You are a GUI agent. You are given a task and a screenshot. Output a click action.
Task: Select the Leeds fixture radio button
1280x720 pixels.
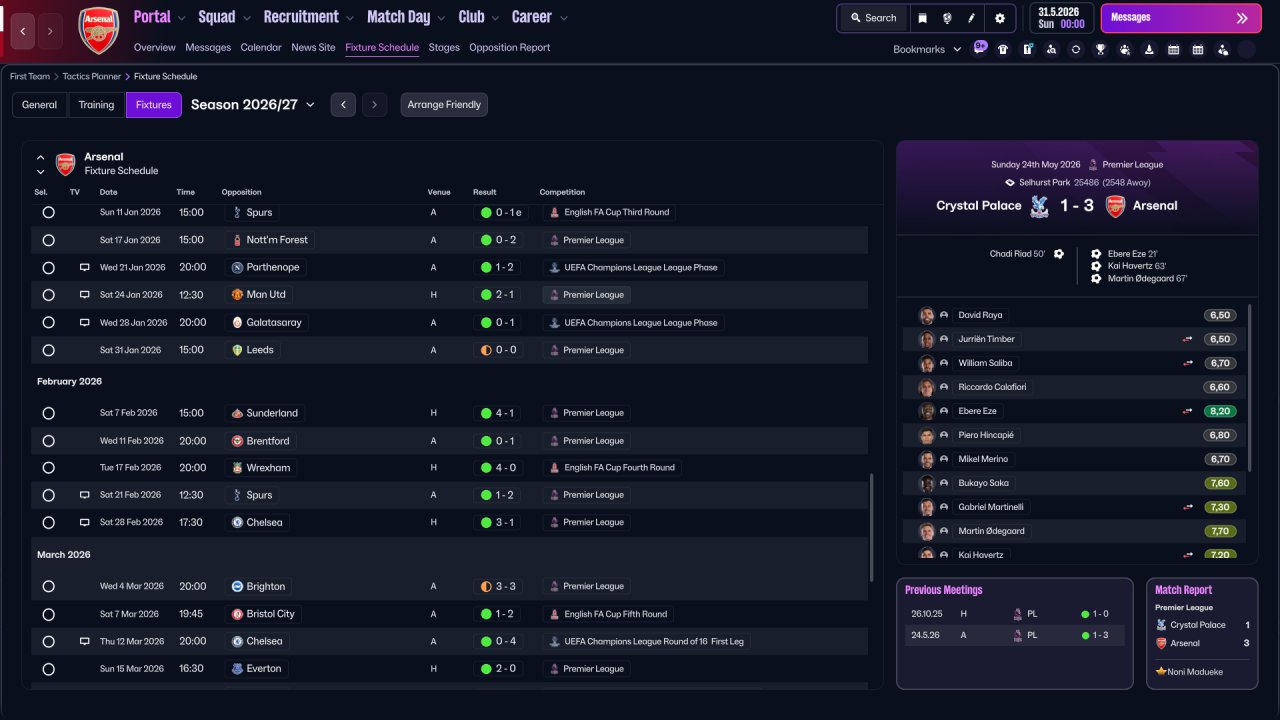tap(48, 350)
